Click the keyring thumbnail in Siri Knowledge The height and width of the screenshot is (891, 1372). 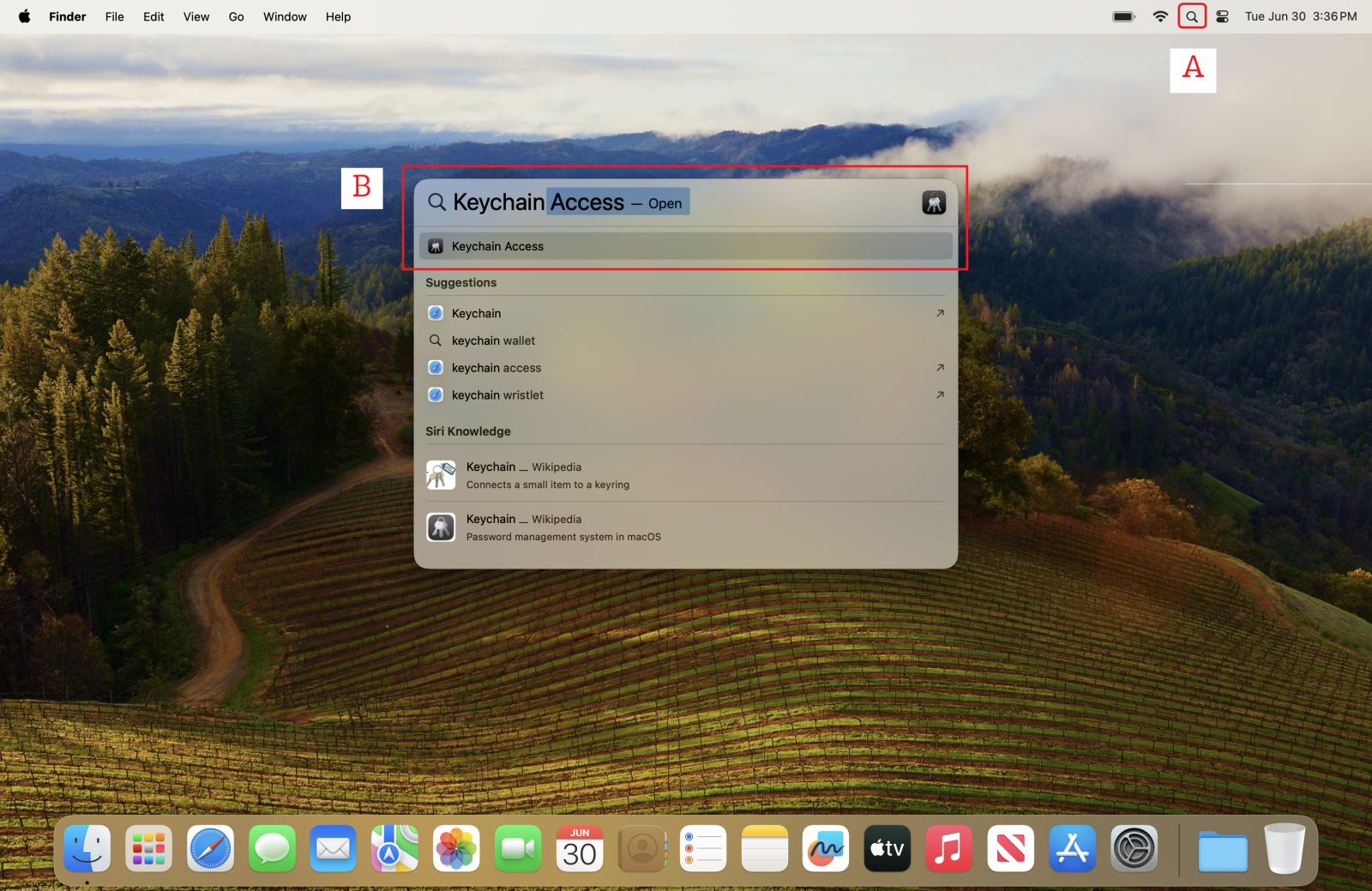[x=441, y=475]
